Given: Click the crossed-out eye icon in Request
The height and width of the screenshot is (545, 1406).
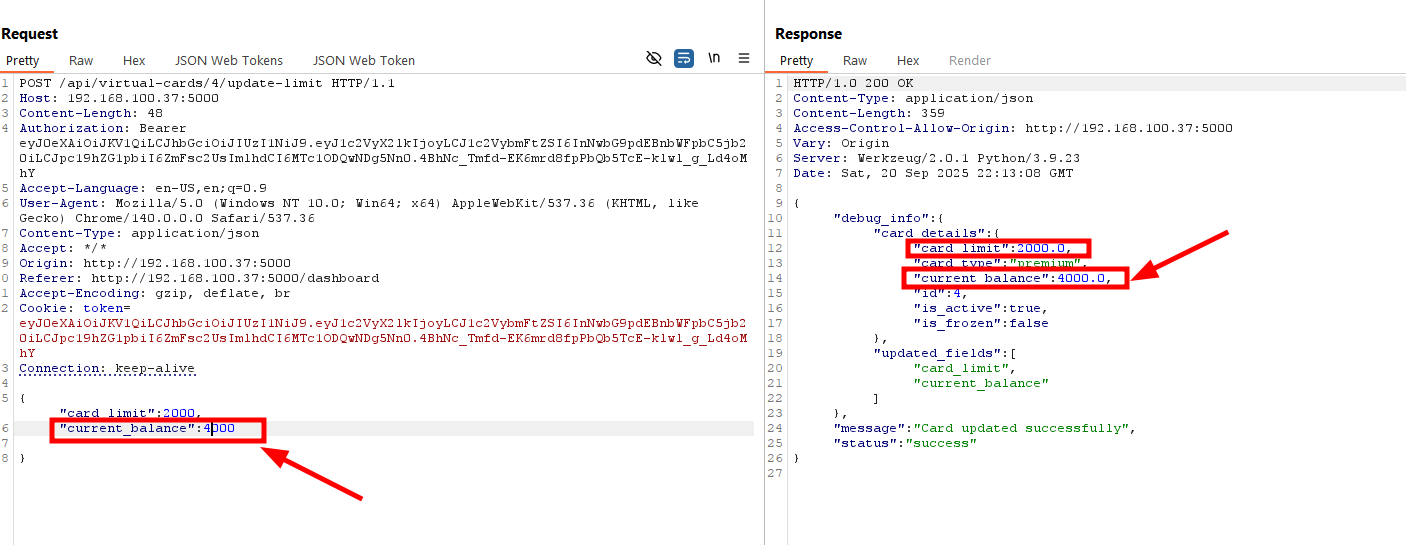Looking at the screenshot, I should [654, 59].
